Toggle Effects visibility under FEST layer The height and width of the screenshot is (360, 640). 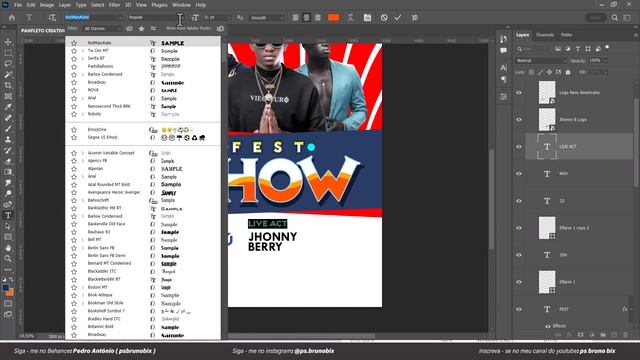click(x=548, y=326)
